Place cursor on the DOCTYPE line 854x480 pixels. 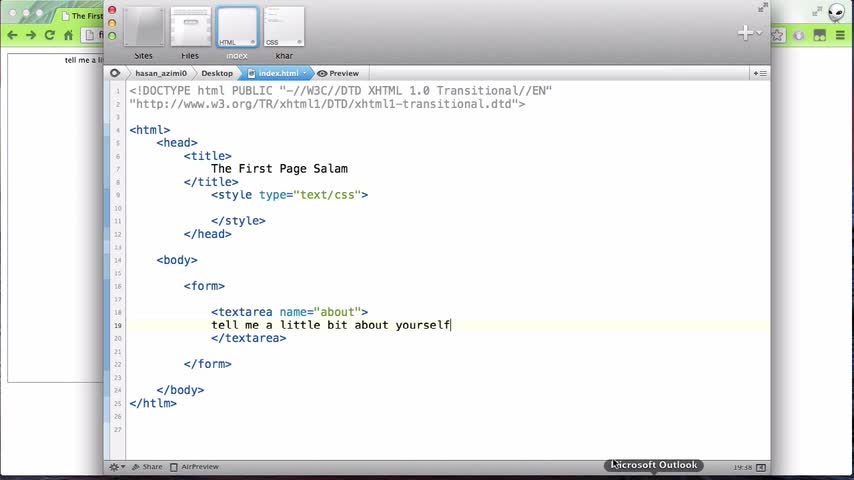click(340, 90)
